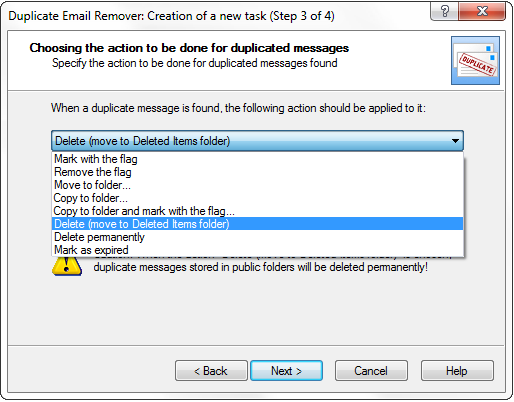Viewport: 514px width, 402px height.
Task: Open the Help button at bottom
Action: 457,370
